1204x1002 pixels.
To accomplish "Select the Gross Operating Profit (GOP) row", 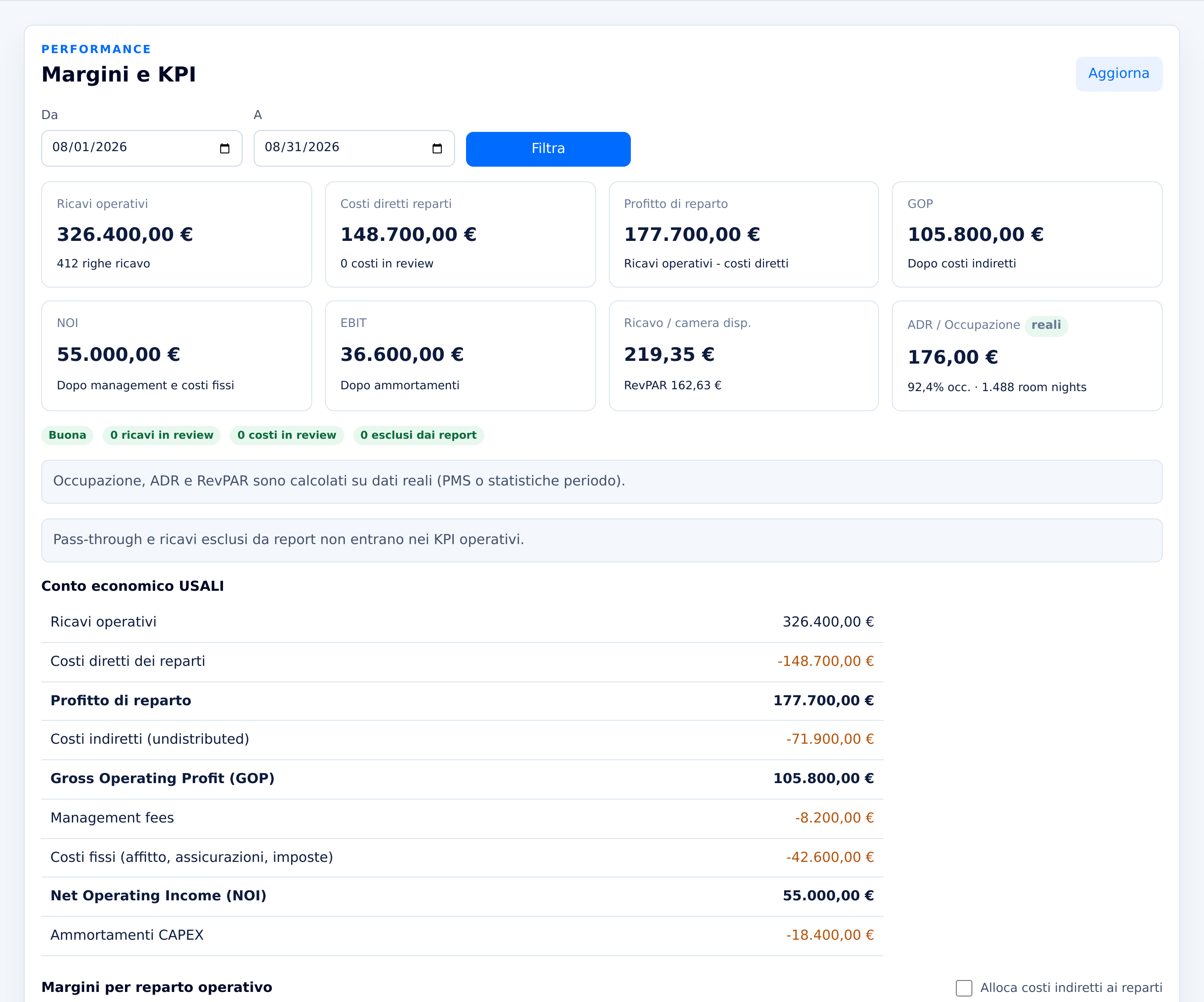I will click(x=462, y=779).
